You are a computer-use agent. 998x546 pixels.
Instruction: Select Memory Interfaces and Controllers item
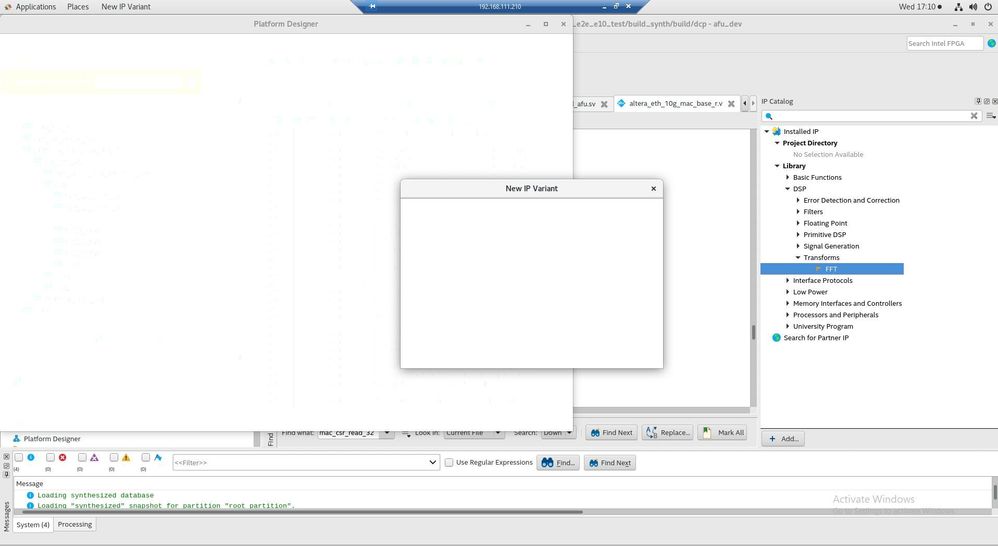[x=847, y=304]
